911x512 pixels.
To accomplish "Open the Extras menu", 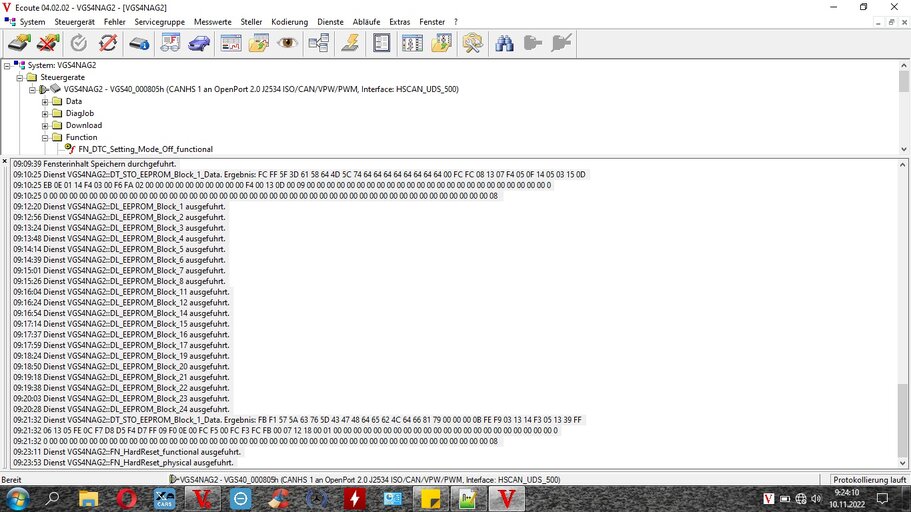I will [x=399, y=22].
